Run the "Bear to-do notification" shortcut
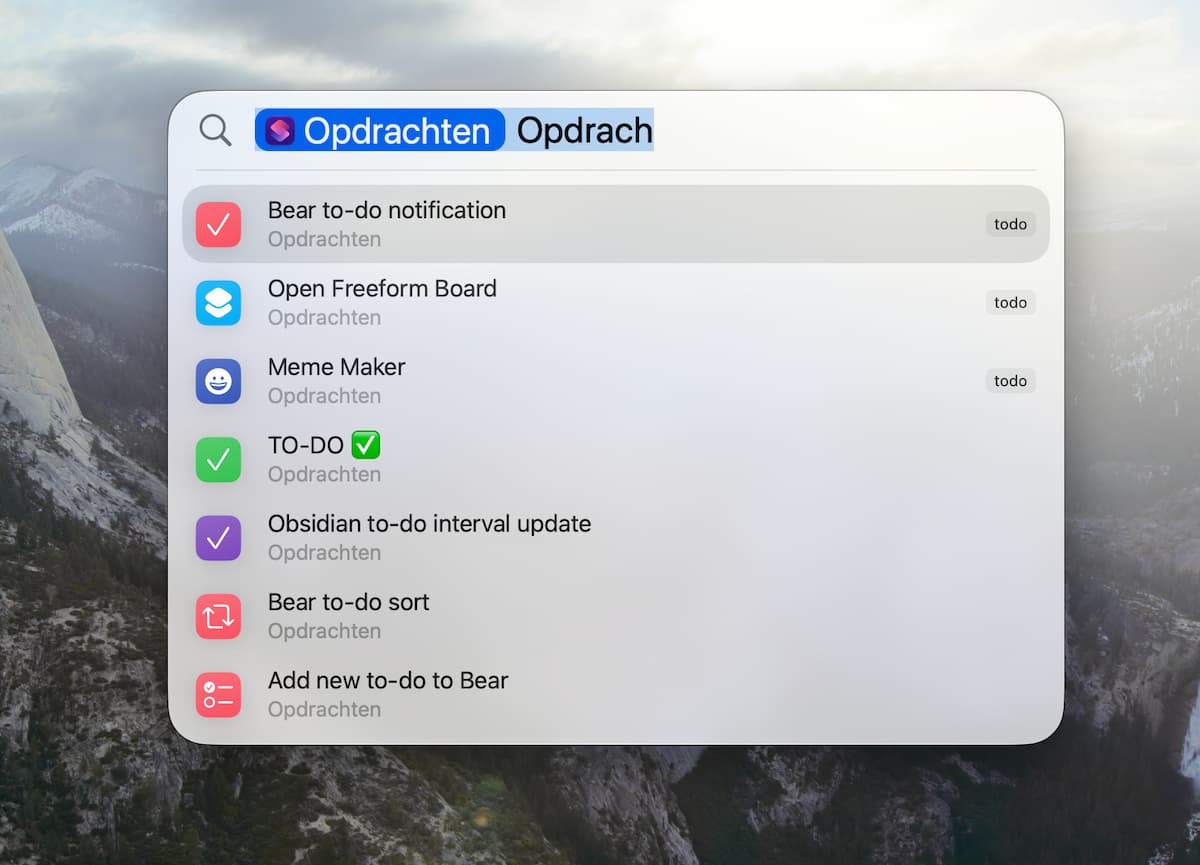Screen dimensions: 1200x865 point(616,224)
